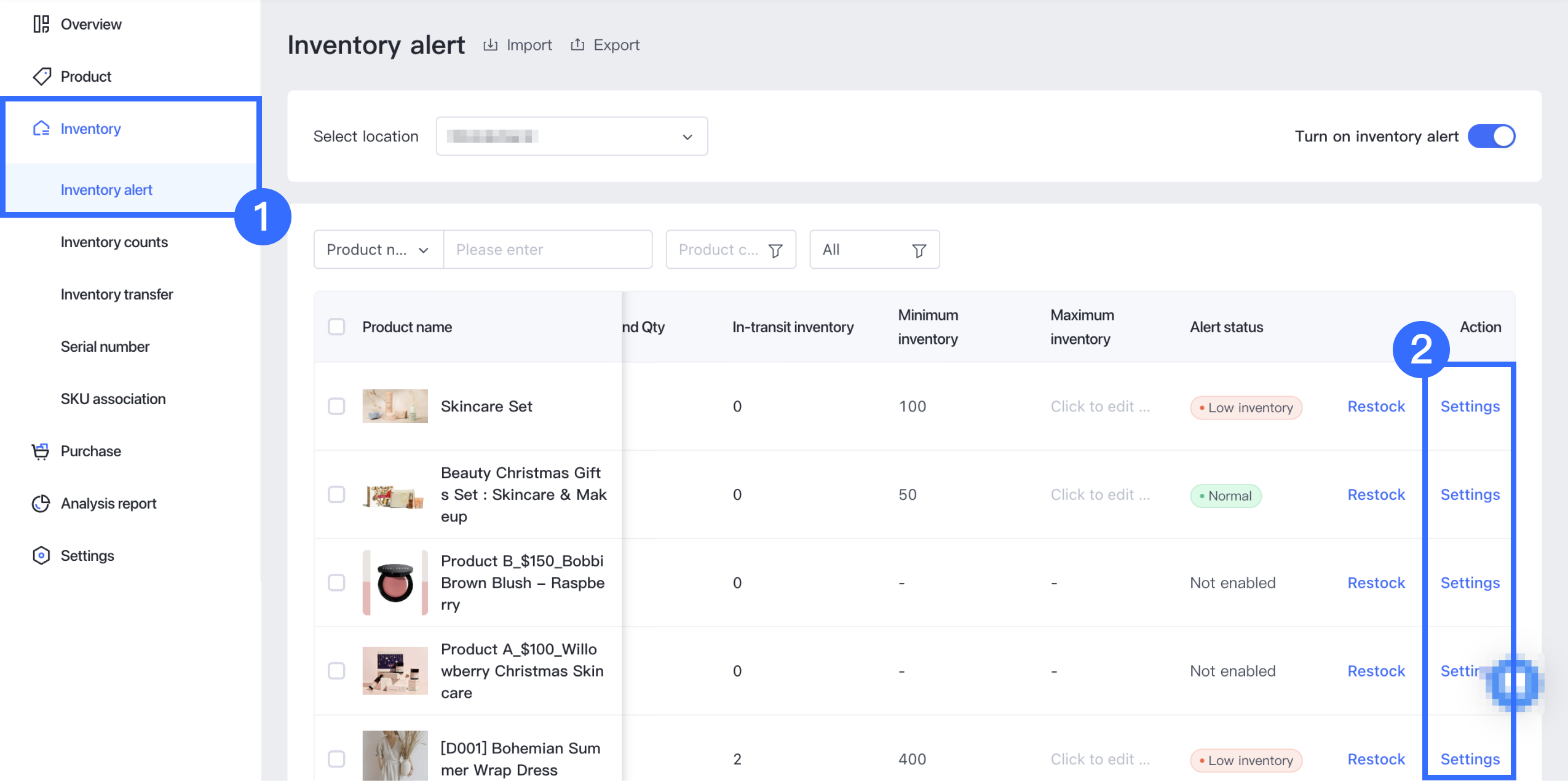Click the Inventory house icon
The height and width of the screenshot is (781, 1568).
click(41, 129)
